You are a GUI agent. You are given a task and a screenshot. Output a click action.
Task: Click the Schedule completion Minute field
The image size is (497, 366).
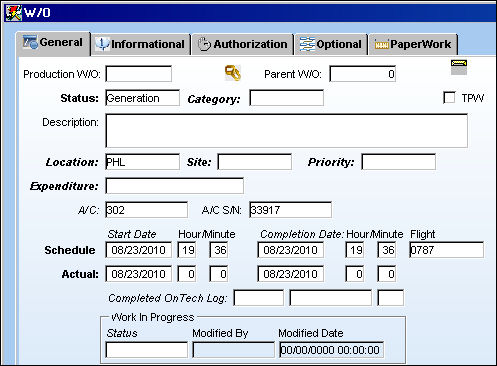387,250
